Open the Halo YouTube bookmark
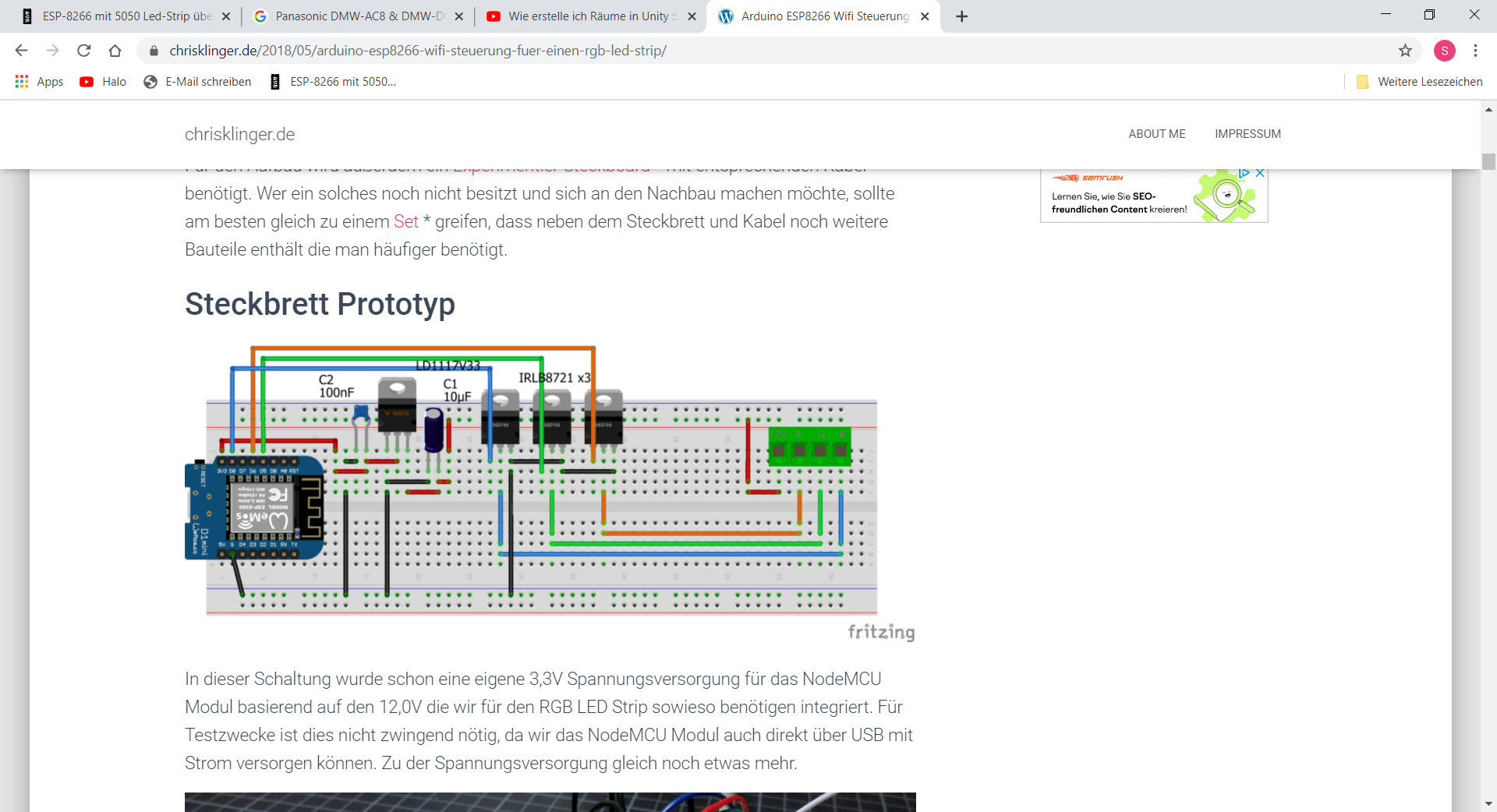Image resolution: width=1497 pixels, height=812 pixels. pyautogui.click(x=102, y=81)
